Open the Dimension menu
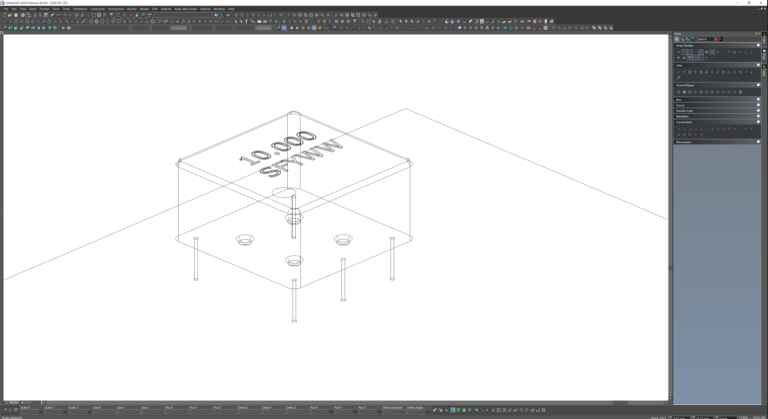Image resolution: width=768 pixels, height=419 pixels. point(80,9)
